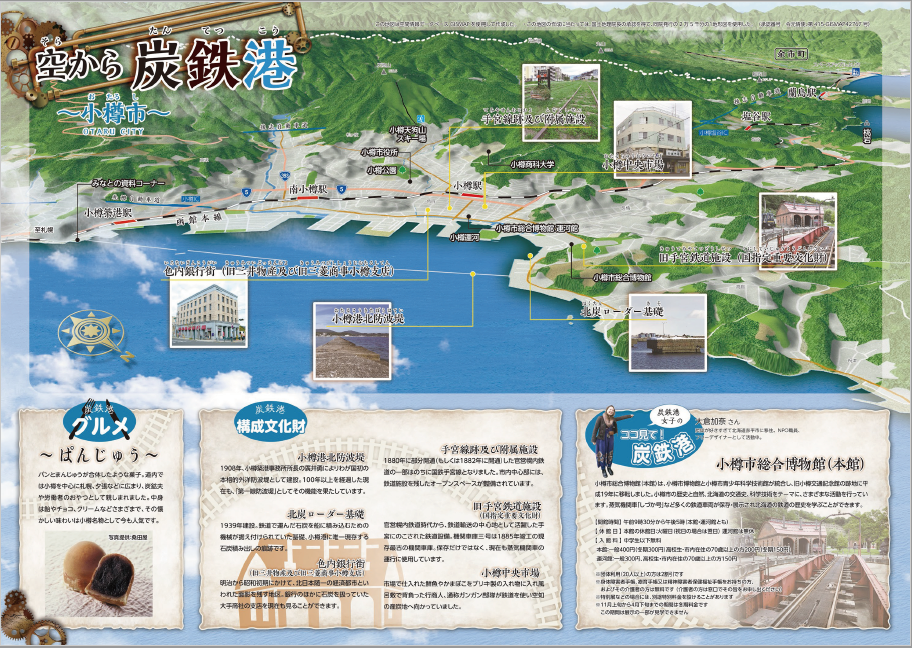Click the 南小樽駅 station label

coord(308,189)
